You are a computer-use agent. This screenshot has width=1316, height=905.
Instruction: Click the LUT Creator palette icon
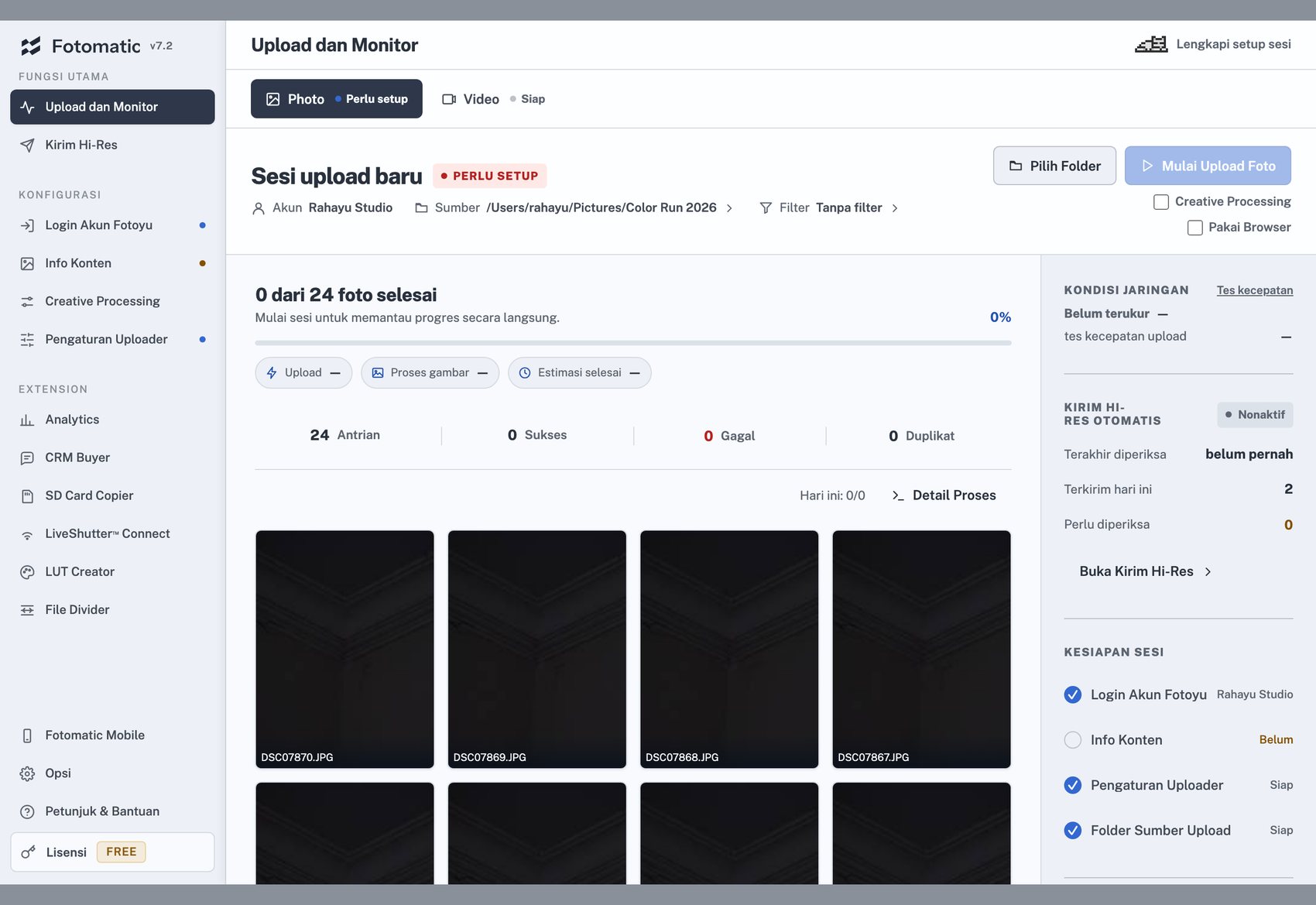tap(27, 572)
